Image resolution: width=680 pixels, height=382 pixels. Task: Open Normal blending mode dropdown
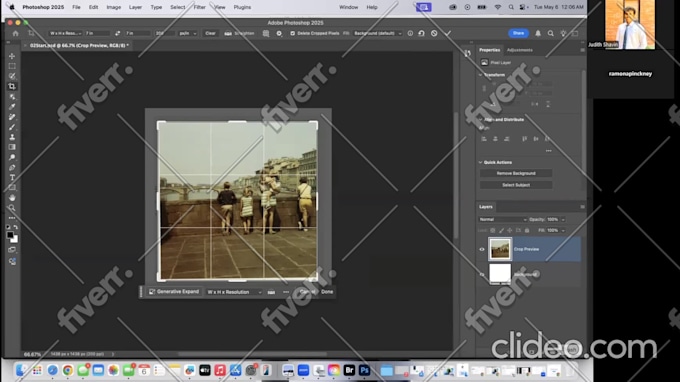click(x=503, y=219)
